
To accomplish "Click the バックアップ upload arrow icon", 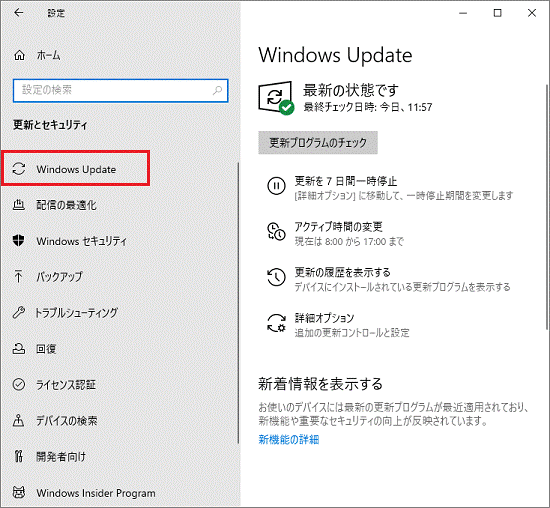I will (x=18, y=276).
